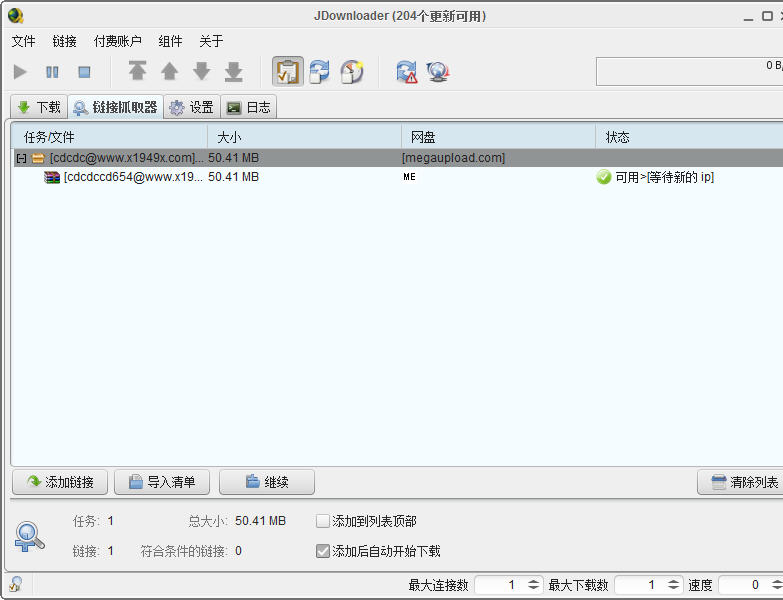Screen dimensions: 783x600
Task: Click the RAR archive icon of file
Action: pyautogui.click(x=51, y=177)
